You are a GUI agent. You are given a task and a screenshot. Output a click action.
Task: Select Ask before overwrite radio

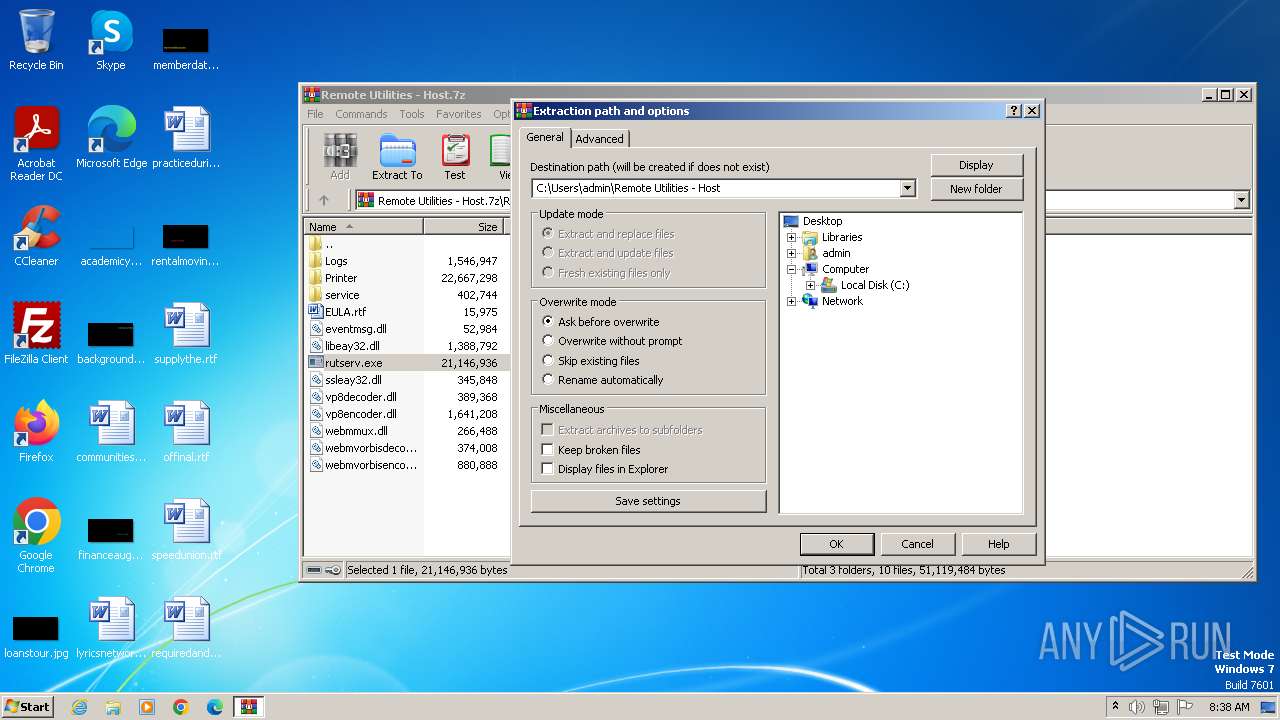[547, 322]
